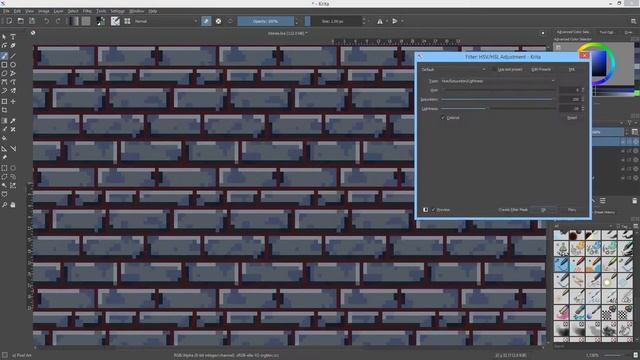Select the Color Picker eyedropper tool
The width and height of the screenshot is (640, 360).
(13, 121)
